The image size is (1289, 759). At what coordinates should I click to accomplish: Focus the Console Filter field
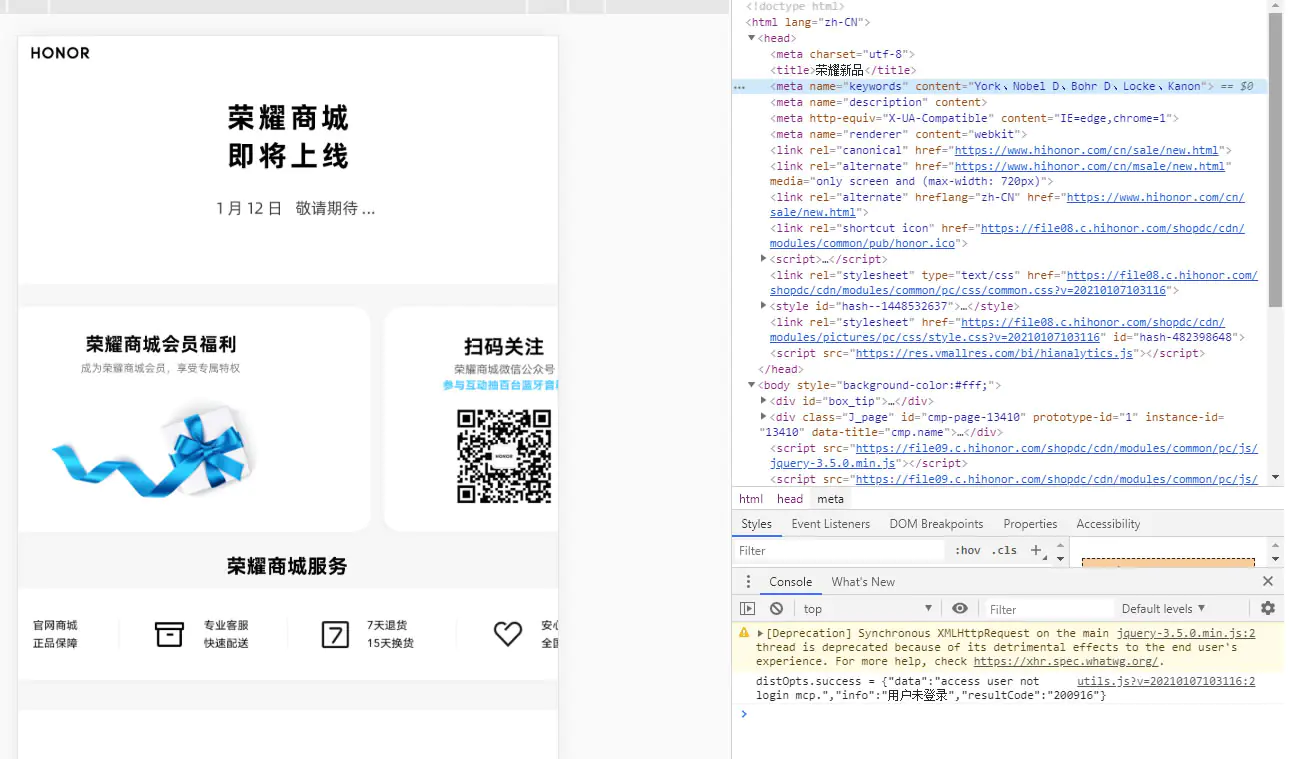[x=1048, y=609]
